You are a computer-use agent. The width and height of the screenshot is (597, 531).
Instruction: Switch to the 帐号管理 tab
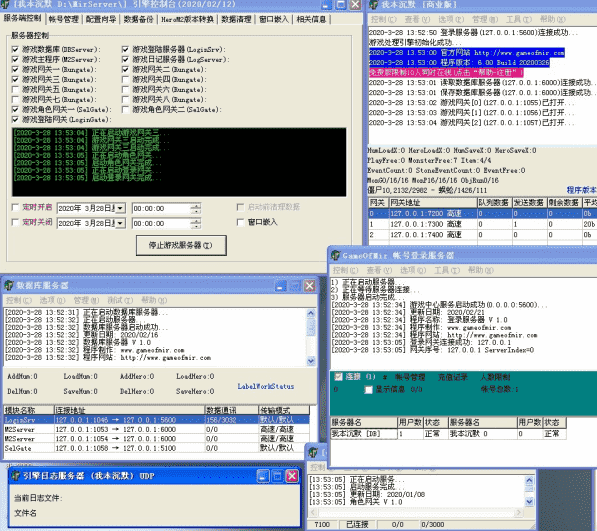(x=64, y=19)
